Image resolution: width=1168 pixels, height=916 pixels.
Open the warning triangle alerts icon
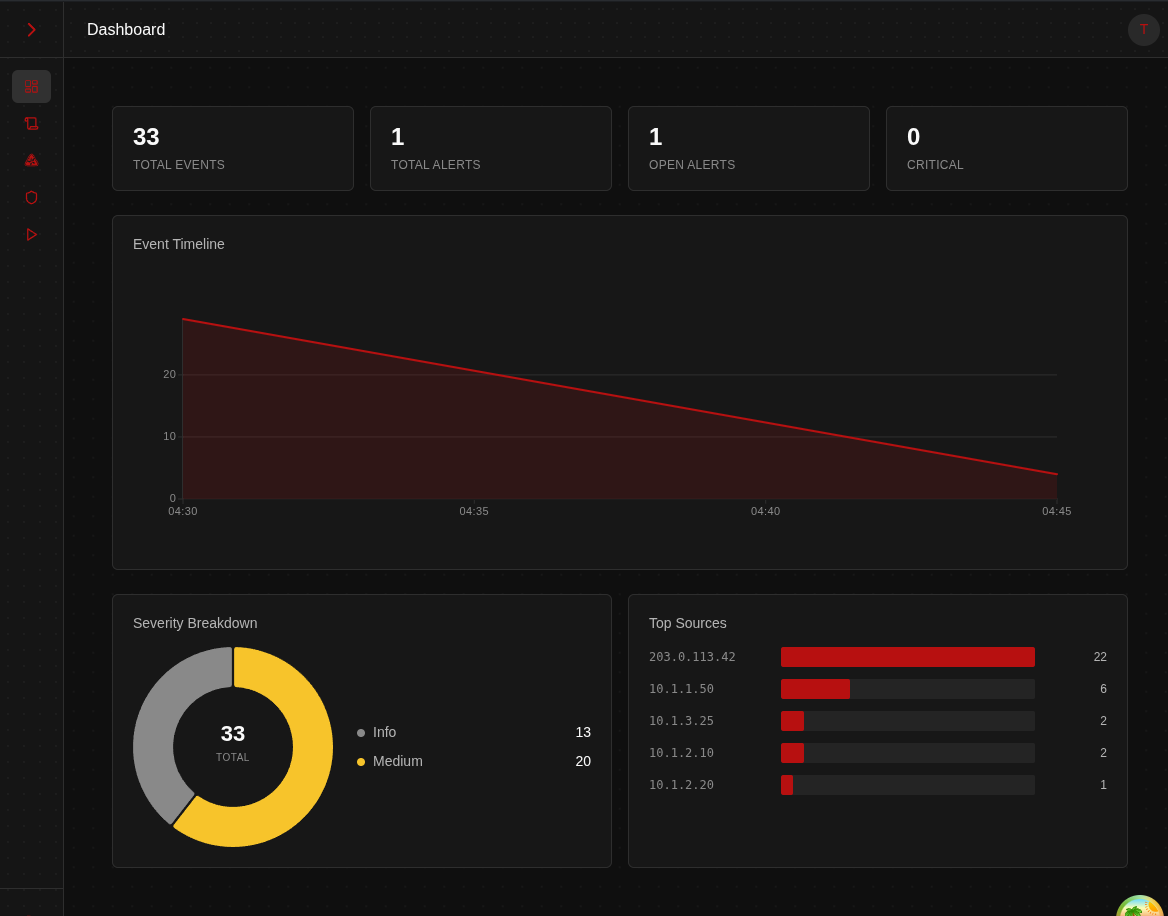point(31,160)
